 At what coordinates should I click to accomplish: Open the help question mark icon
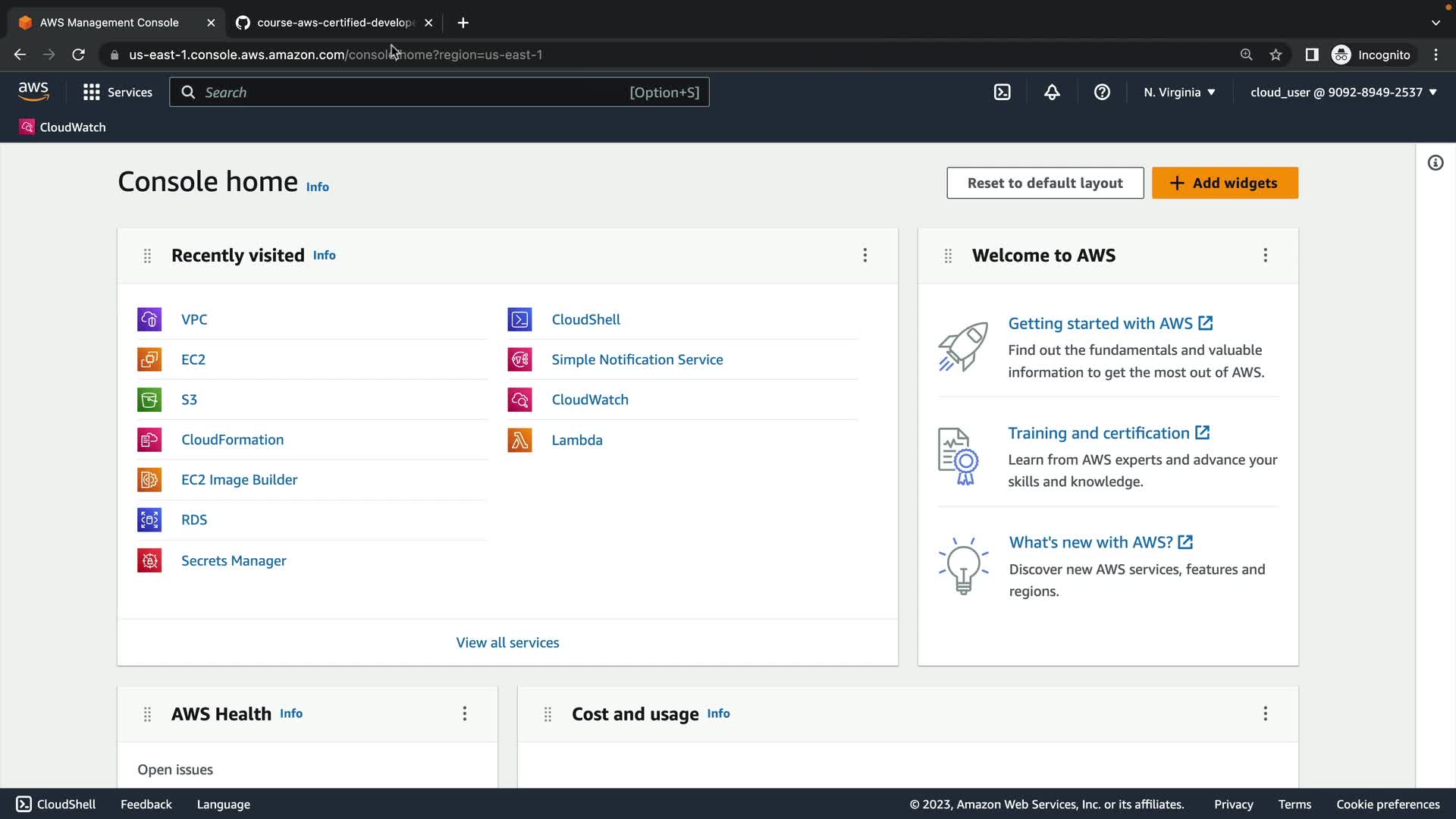(1102, 93)
